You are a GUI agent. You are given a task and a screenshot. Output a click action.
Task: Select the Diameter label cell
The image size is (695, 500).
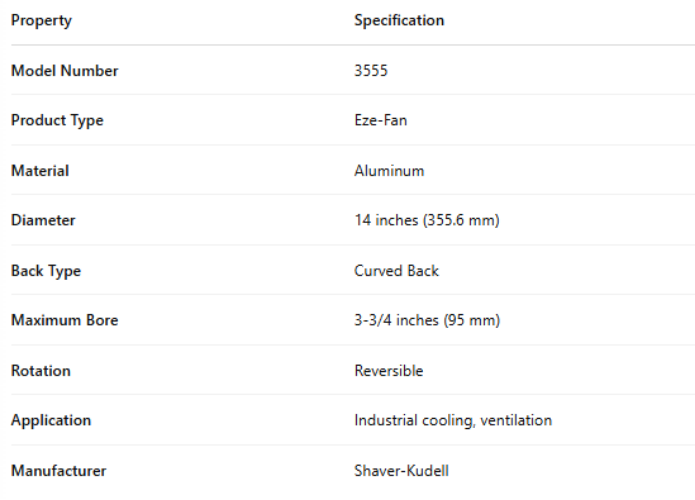tap(43, 221)
